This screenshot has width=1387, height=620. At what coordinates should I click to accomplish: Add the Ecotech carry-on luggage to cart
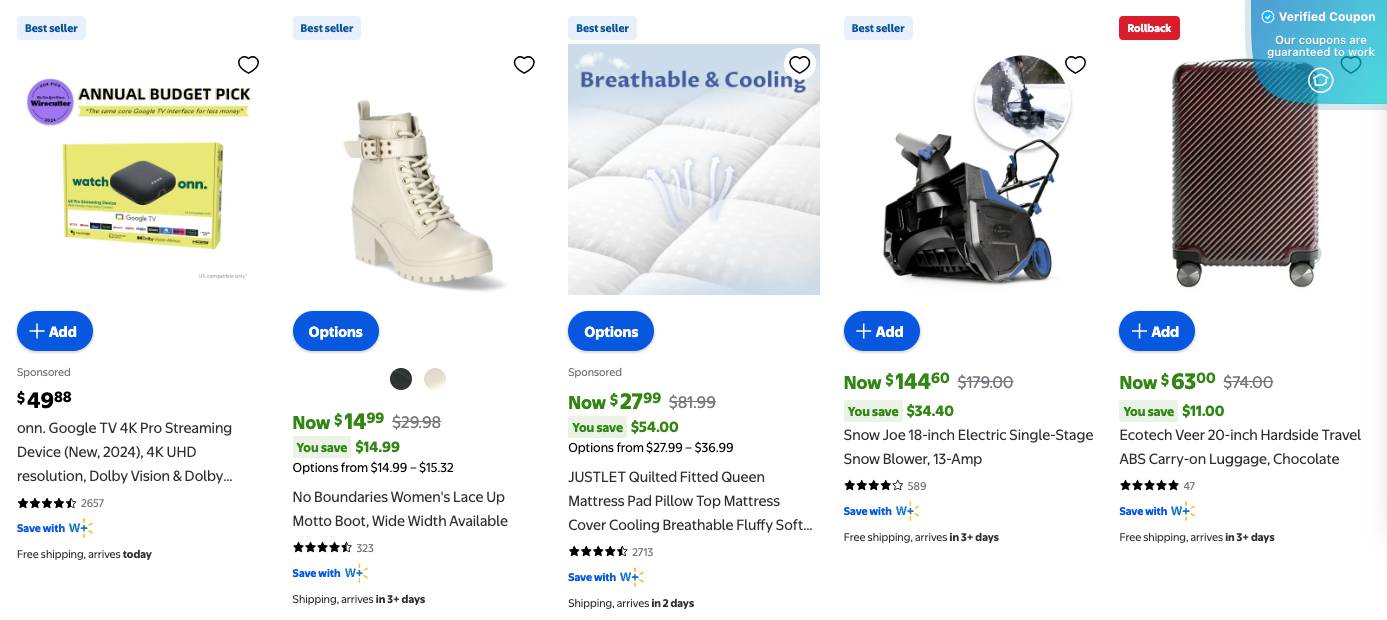pos(1156,331)
